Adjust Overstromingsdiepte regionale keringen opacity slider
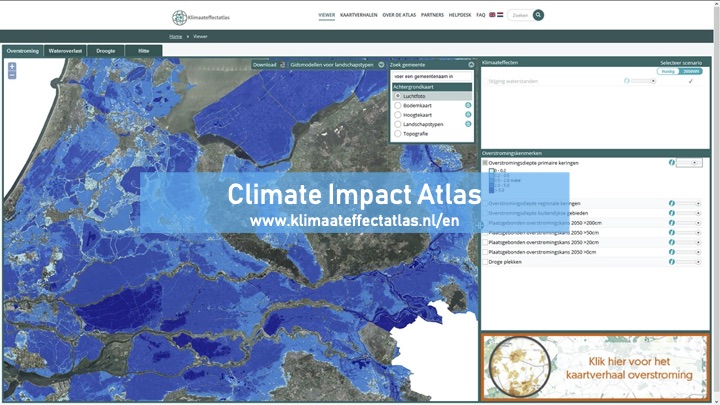Viewport: 720px width, 405px height. click(688, 203)
